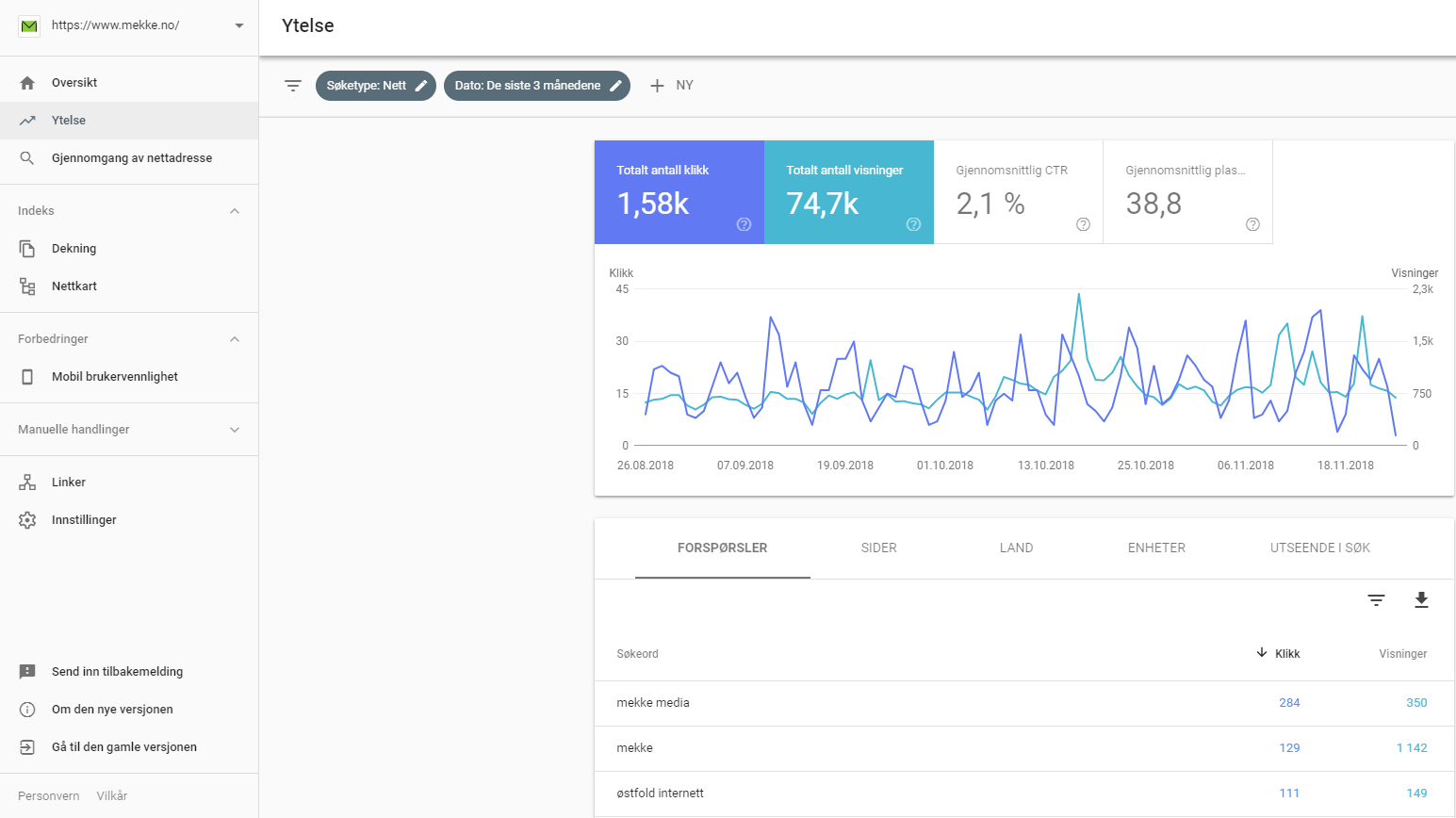Viewport: 1456px width, 818px height.
Task: Add a new filter with NY button
Action: [672, 86]
